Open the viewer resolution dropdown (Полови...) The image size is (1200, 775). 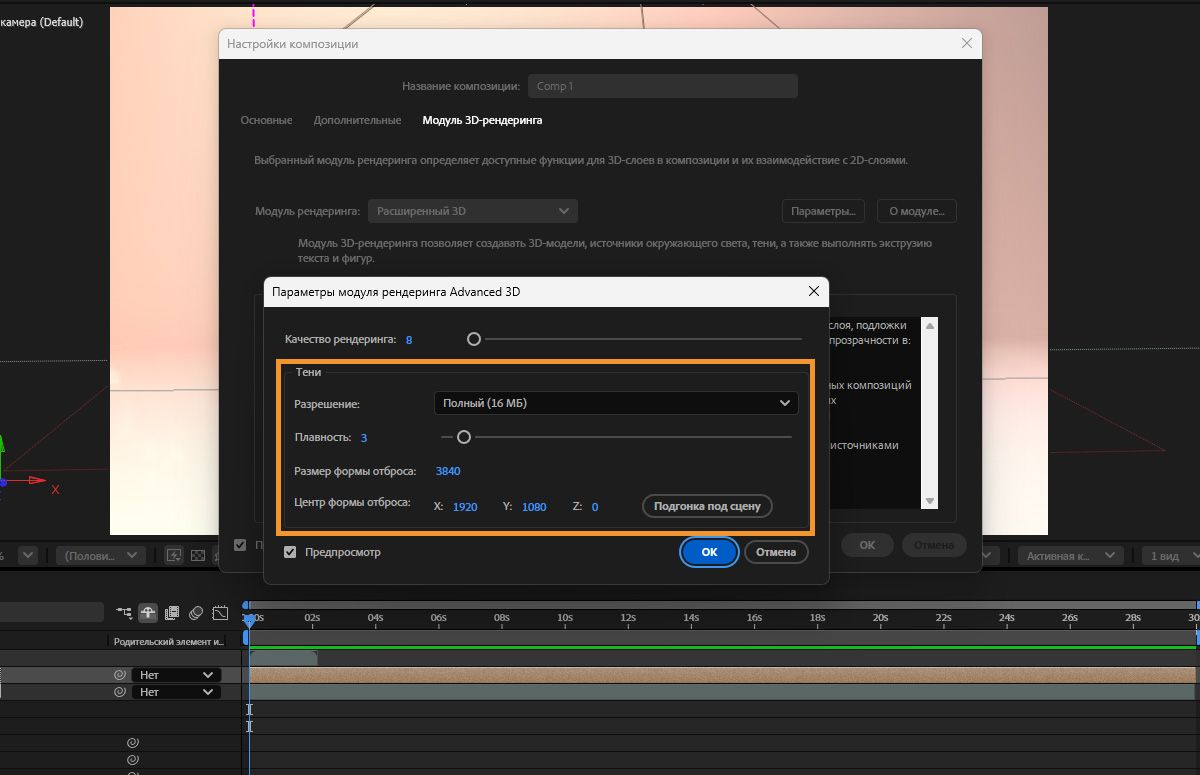[x=101, y=555]
